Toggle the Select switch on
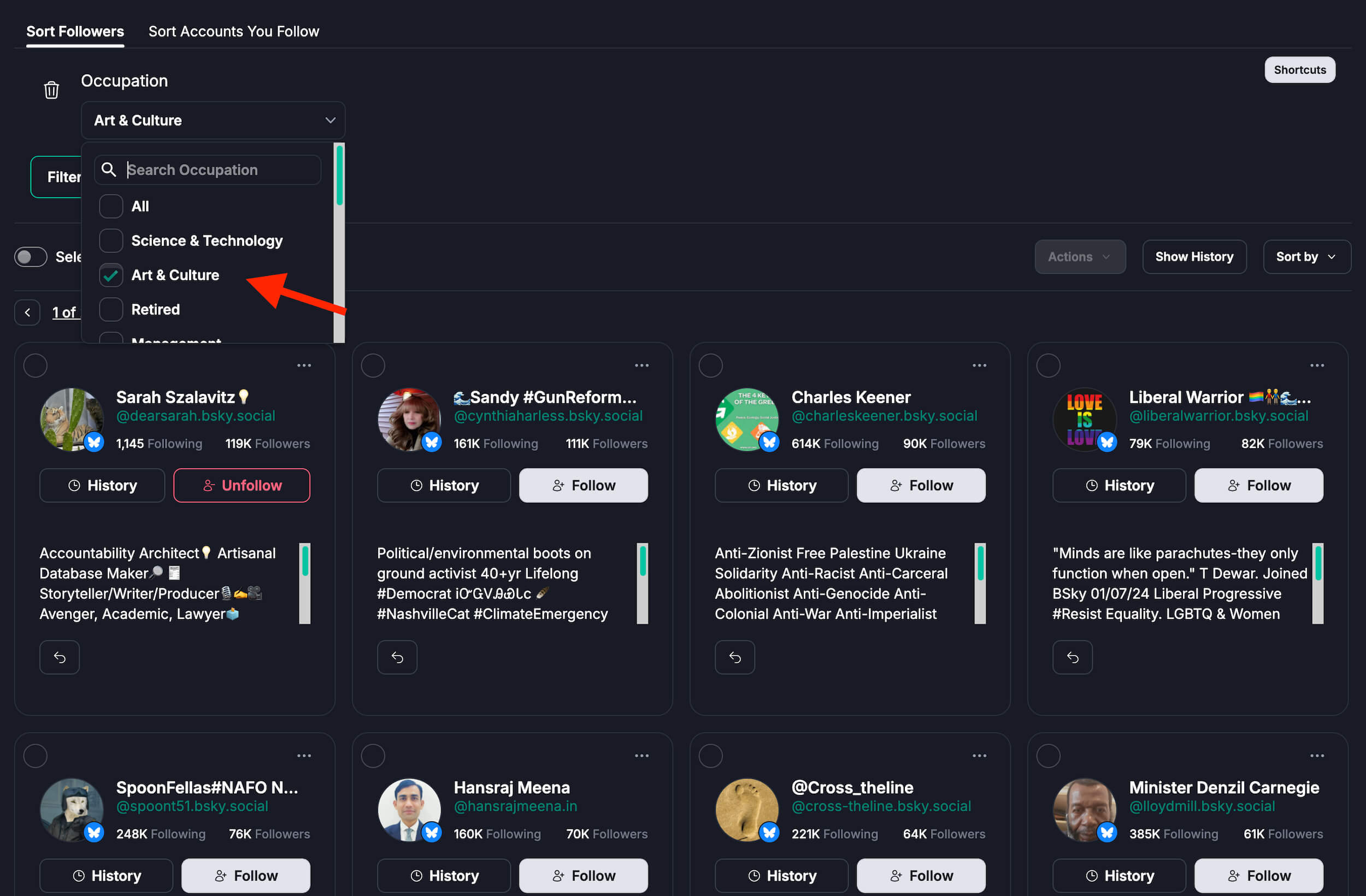This screenshot has height=896, width=1366. point(31,257)
